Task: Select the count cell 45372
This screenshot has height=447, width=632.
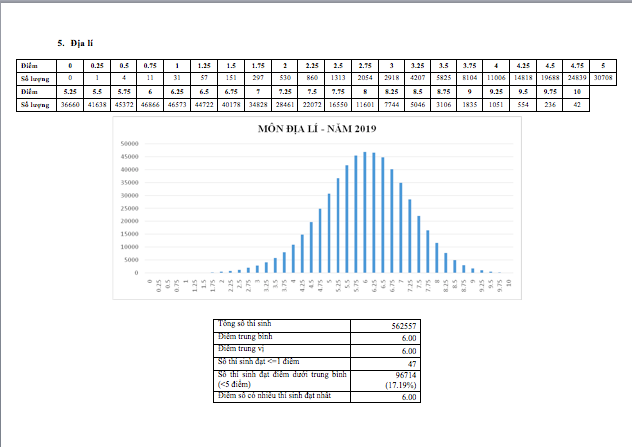Action: click(x=124, y=105)
